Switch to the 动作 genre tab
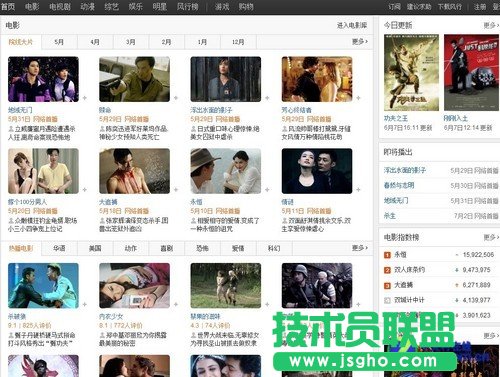The image size is (500, 377). (131, 248)
